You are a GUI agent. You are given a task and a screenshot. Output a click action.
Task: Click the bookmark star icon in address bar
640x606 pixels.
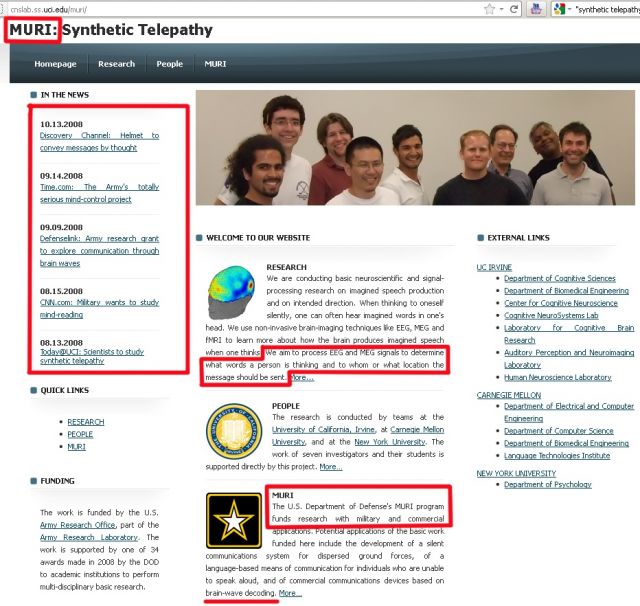coord(489,9)
